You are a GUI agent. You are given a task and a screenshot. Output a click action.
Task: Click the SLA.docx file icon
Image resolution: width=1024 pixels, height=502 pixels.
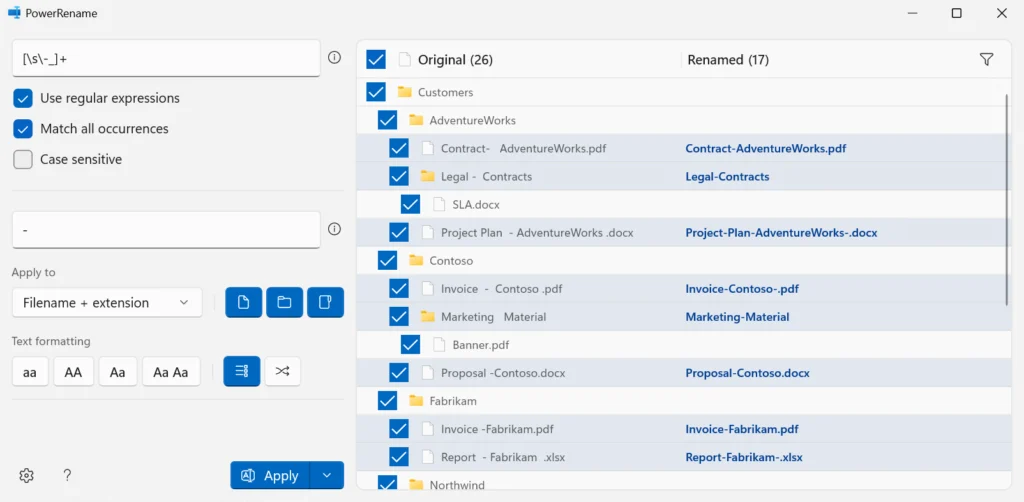pyautogui.click(x=440, y=204)
